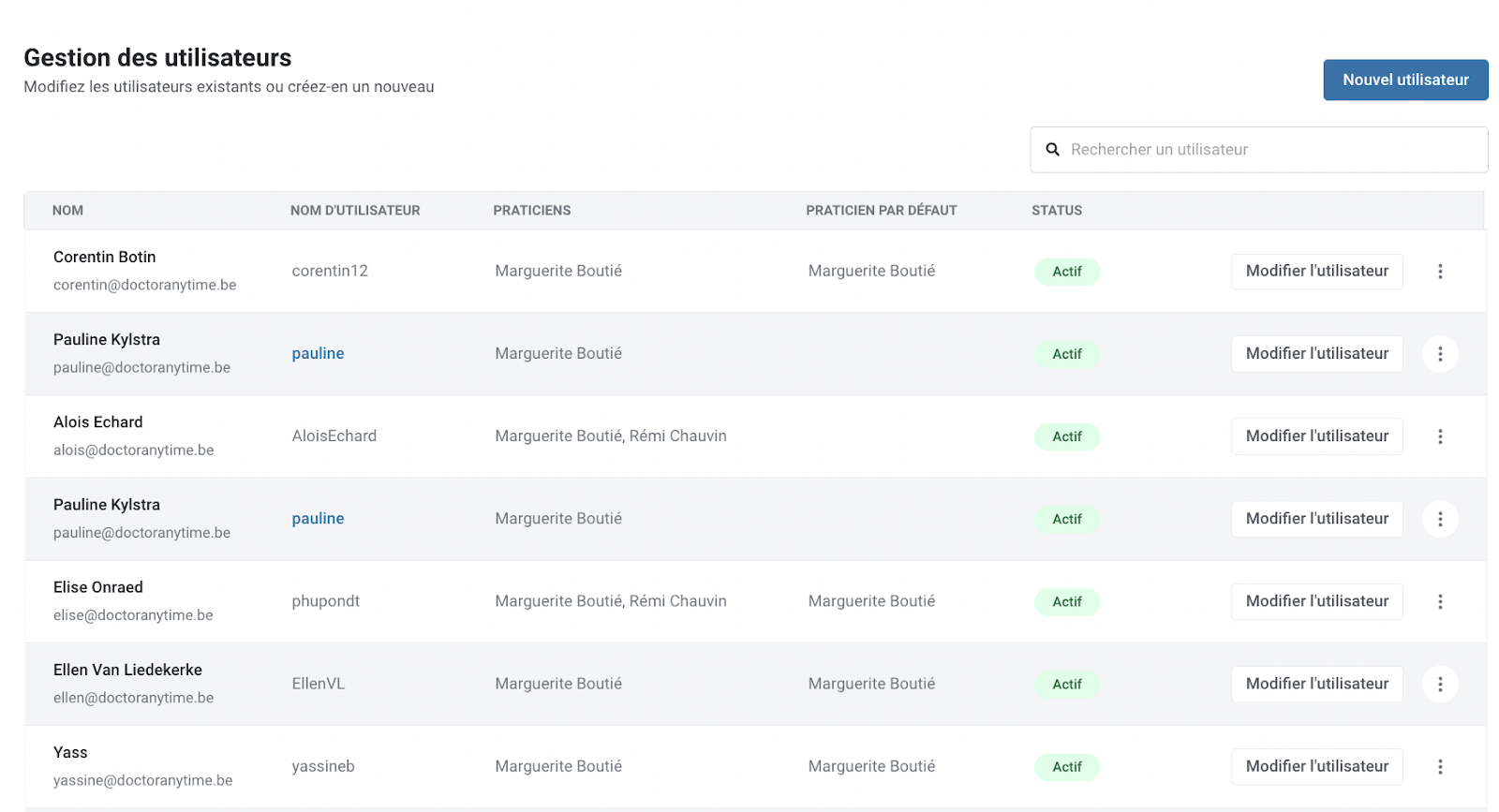Sort by NOM column header

(x=67, y=211)
